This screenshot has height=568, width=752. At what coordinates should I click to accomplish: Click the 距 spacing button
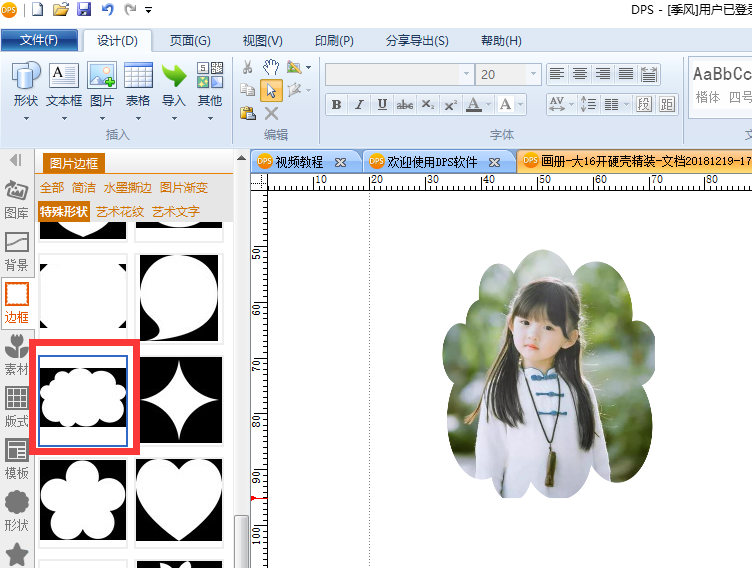(x=667, y=104)
